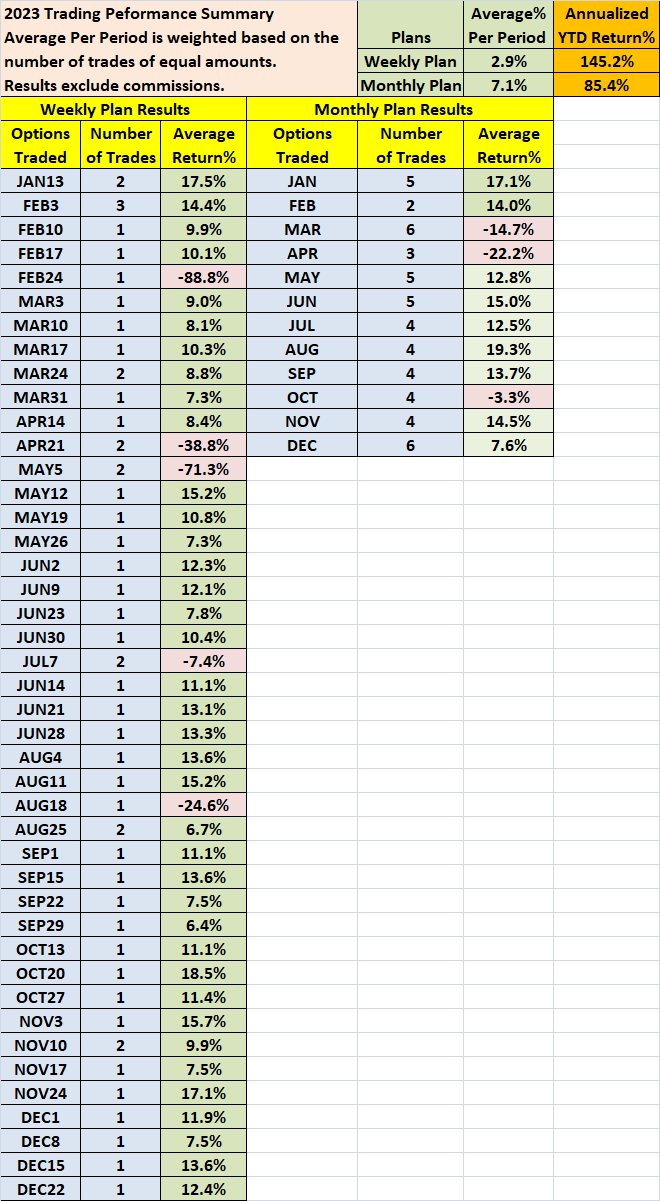Viewport: 660px width, 1201px height.
Task: Click the Weekly Plan 2.9% average cell
Action: coord(508,62)
